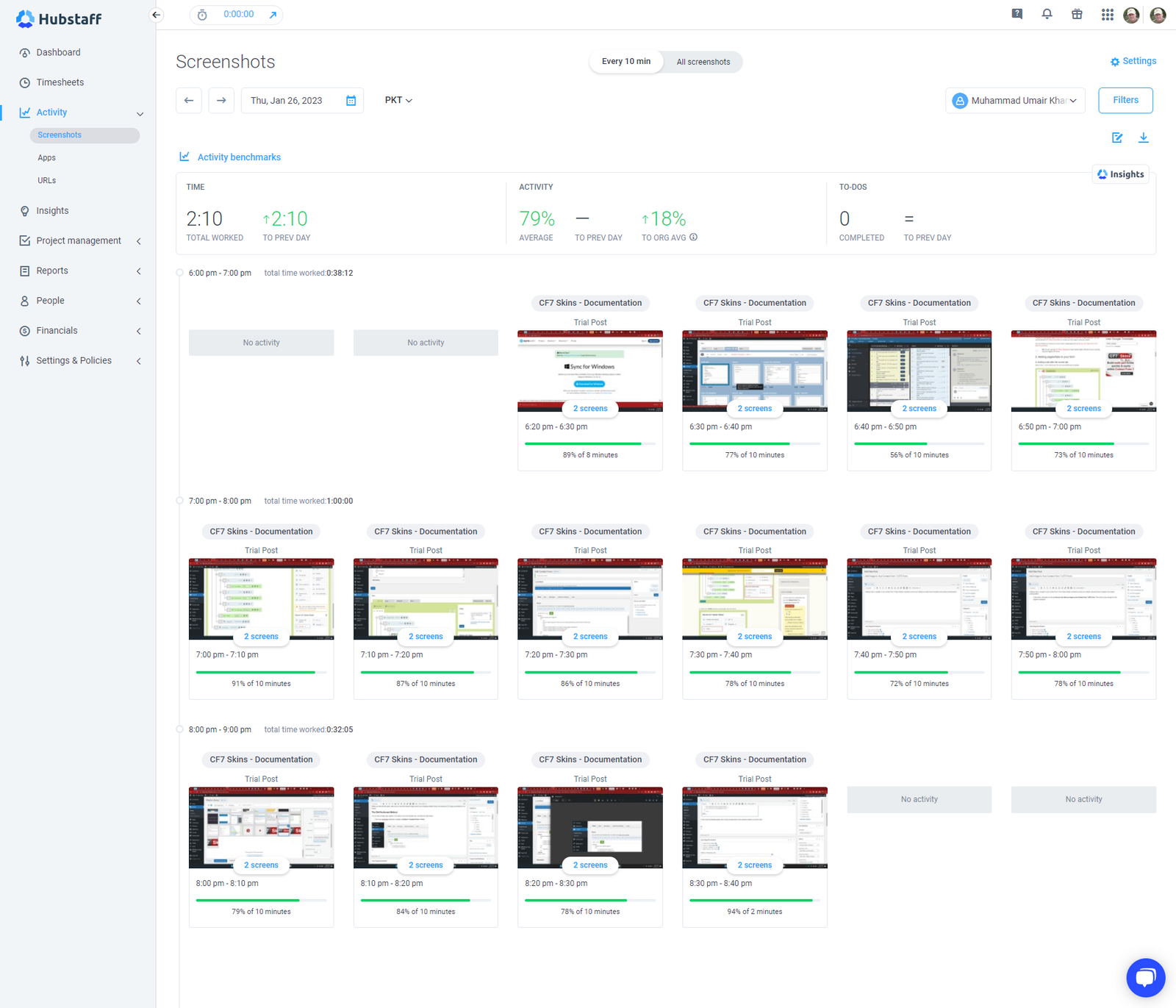Open the gift rewards icon
The width and height of the screenshot is (1176, 1008).
(1077, 14)
